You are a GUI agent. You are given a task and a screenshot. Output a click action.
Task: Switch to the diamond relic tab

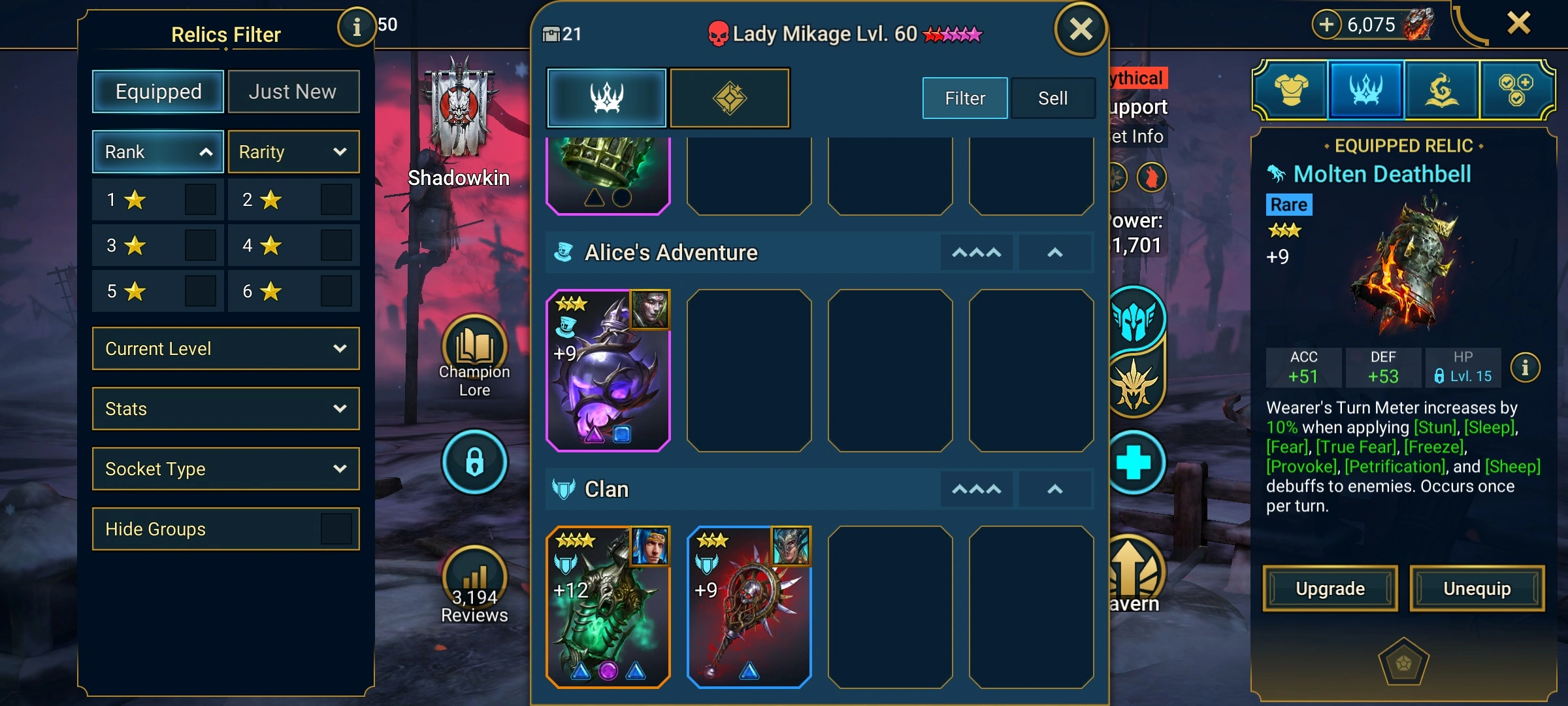point(730,98)
